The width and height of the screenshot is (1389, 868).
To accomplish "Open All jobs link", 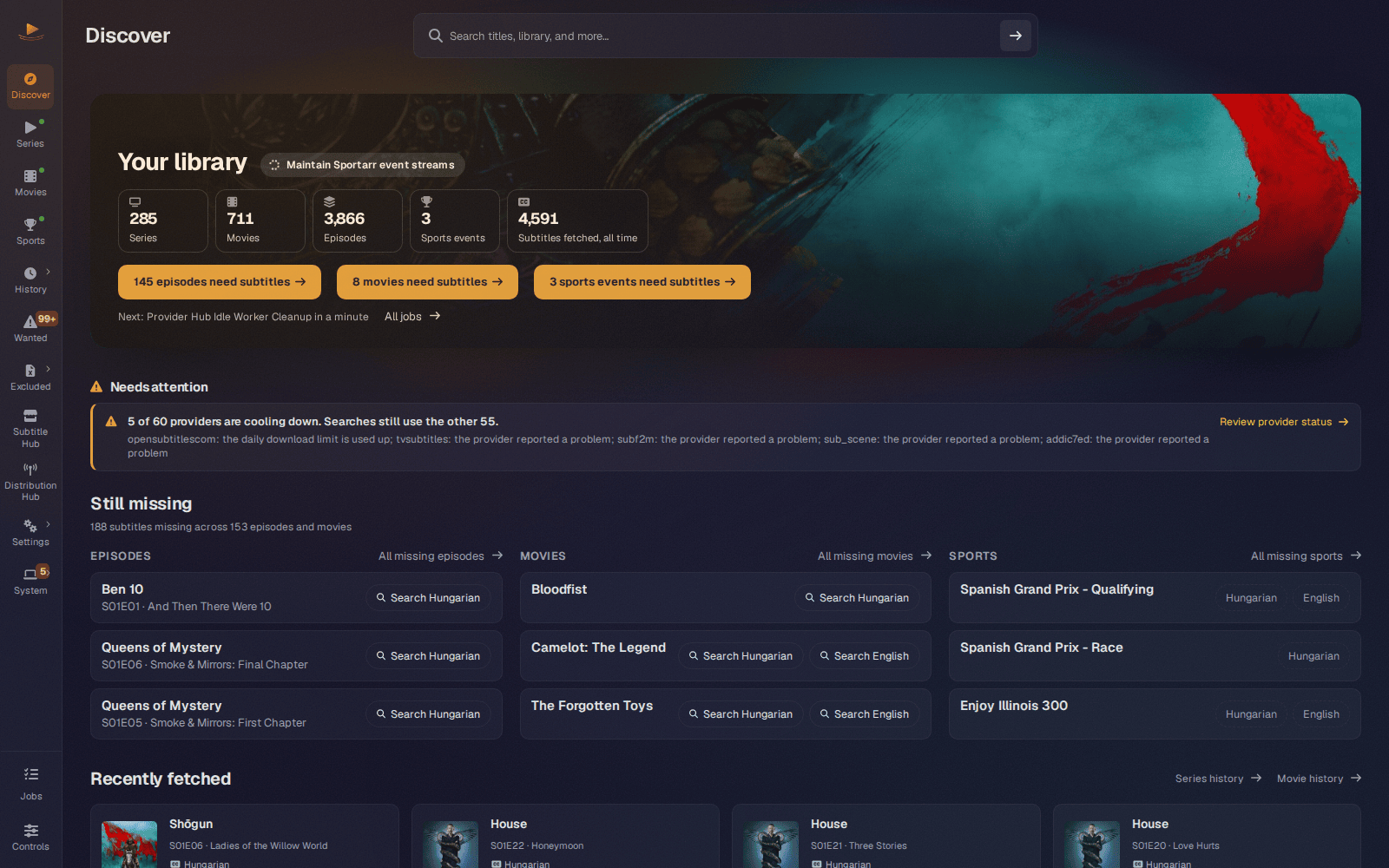I will click(412, 317).
